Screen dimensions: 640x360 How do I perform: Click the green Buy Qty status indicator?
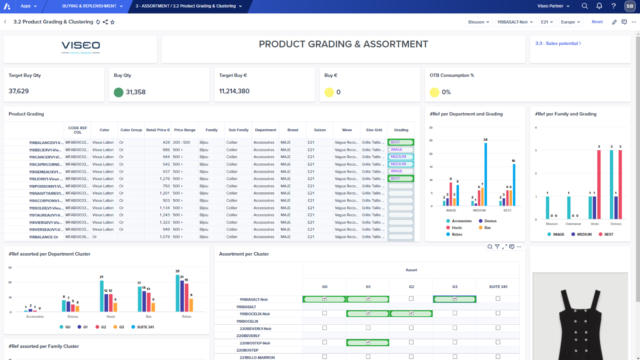point(118,92)
